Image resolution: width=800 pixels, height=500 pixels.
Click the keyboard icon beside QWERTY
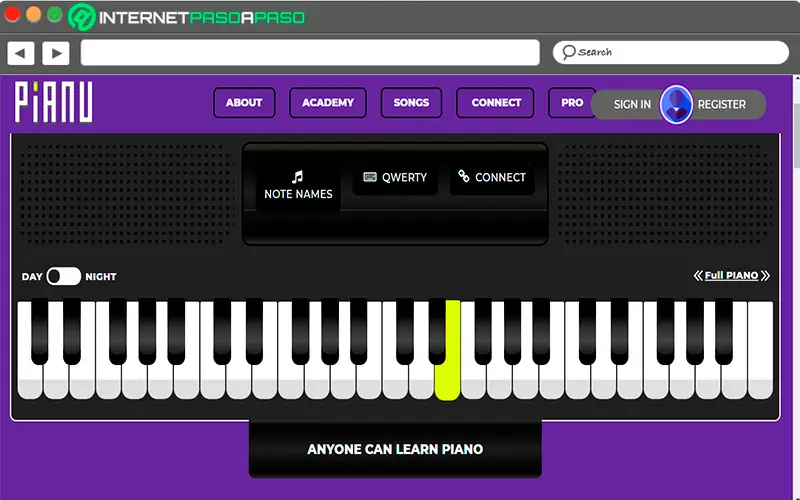(370, 177)
